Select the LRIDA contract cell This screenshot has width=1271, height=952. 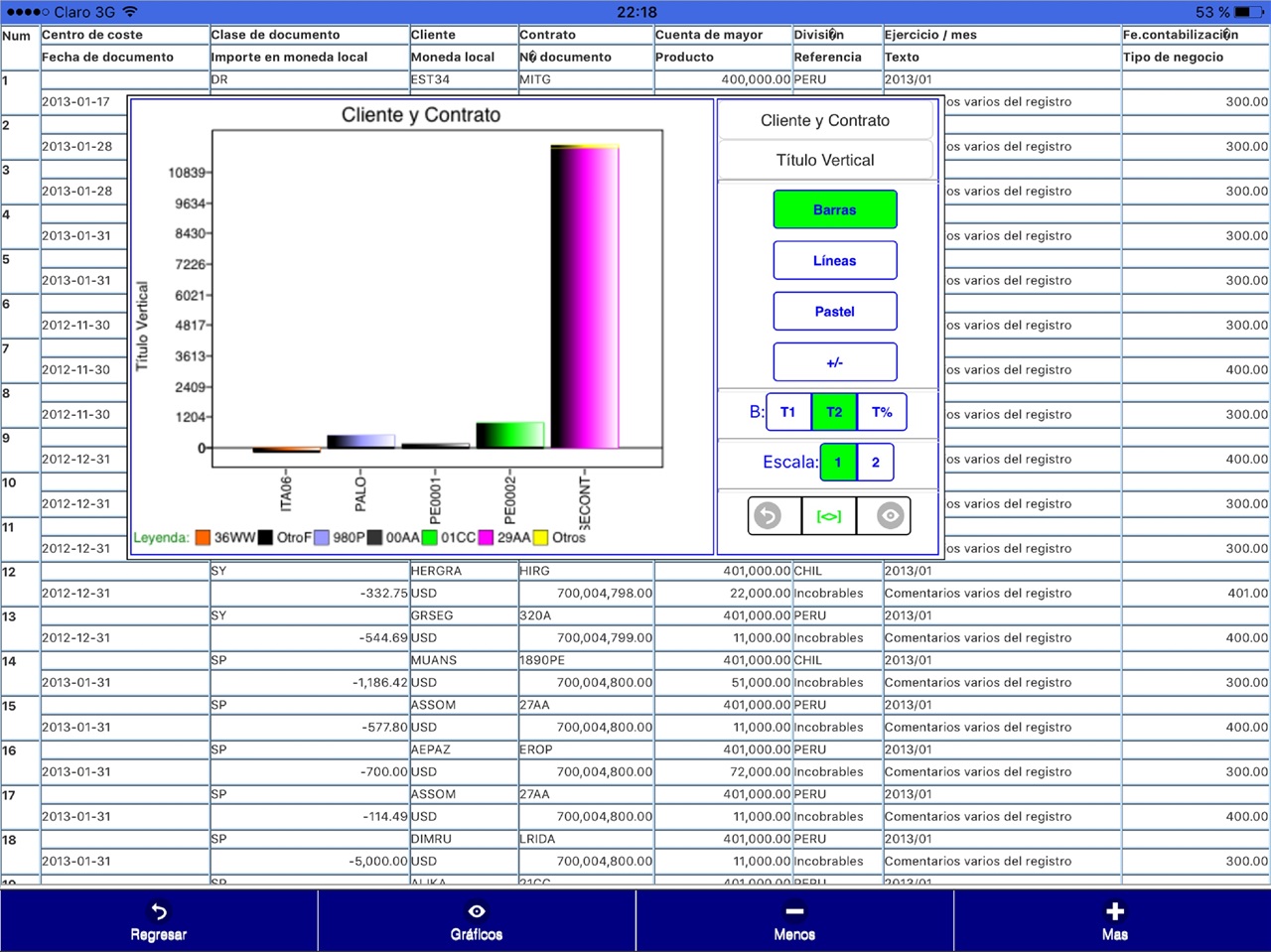(586, 839)
